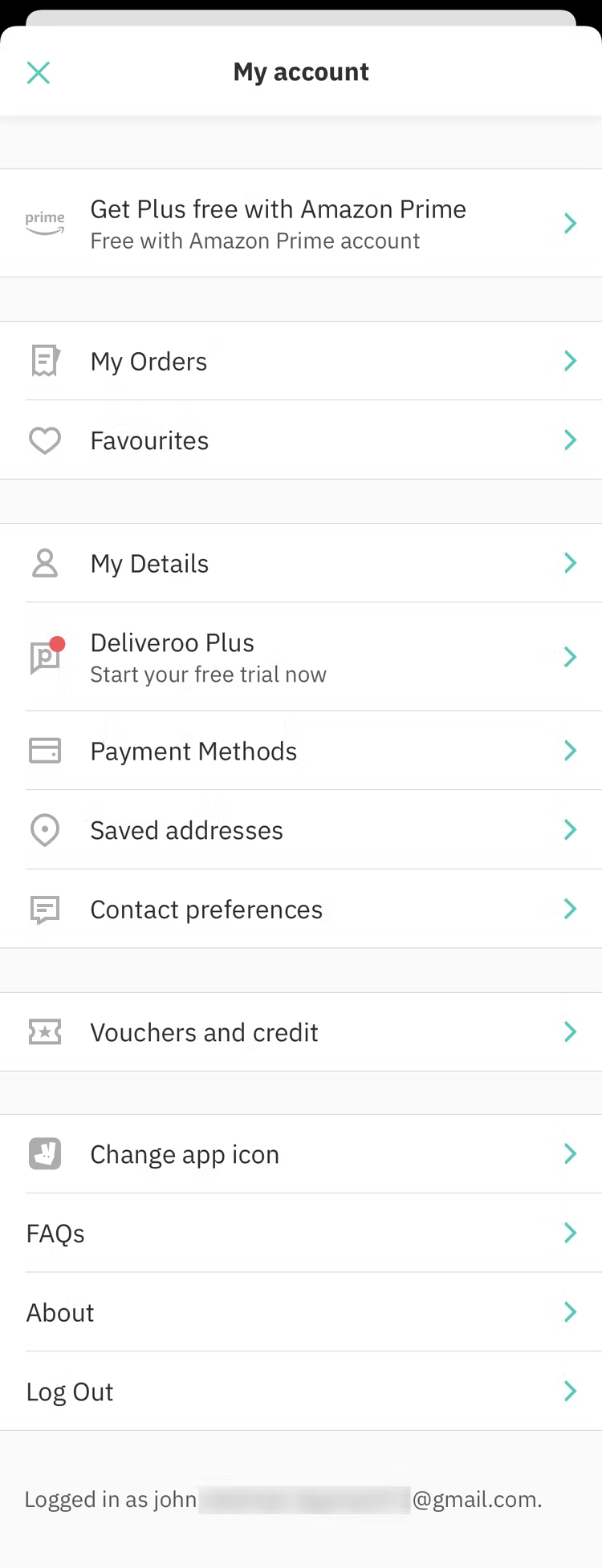Tap the My Details person icon
The width and height of the screenshot is (602, 1568).
pos(45,563)
